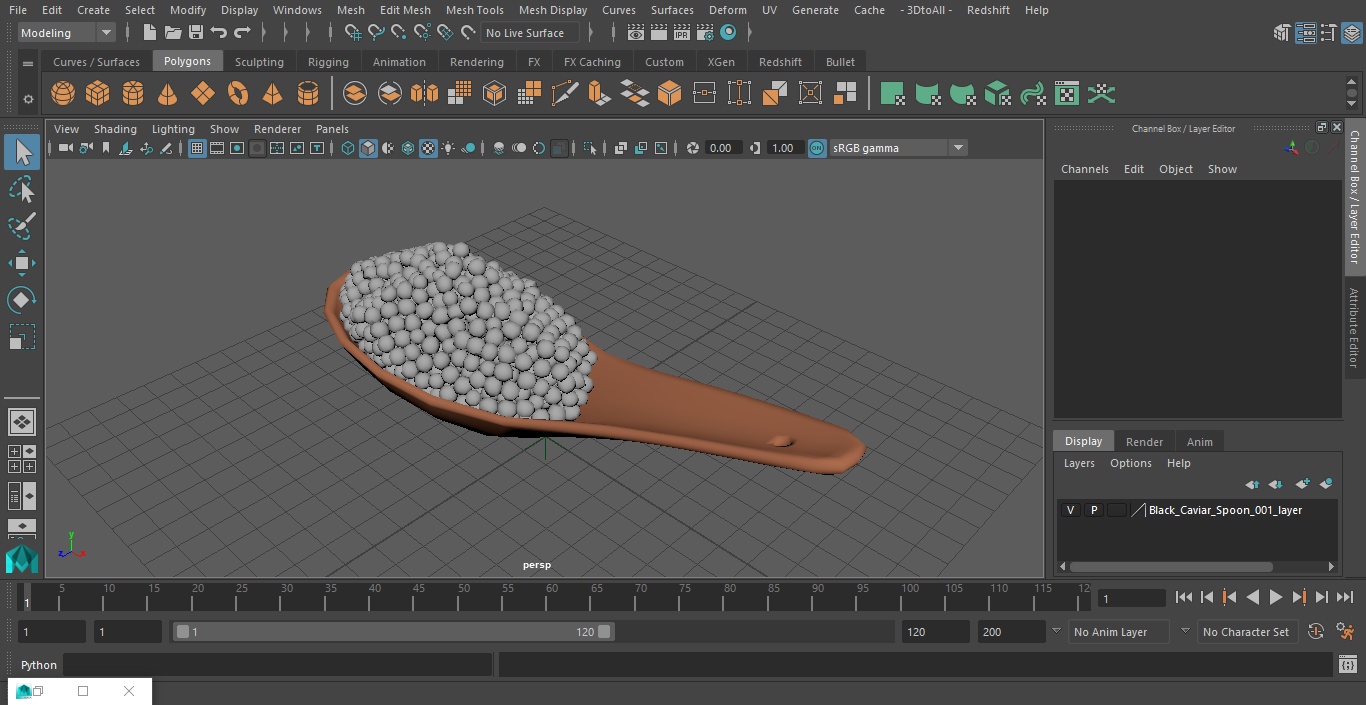Open the Channels menu in Channel Box

tap(1085, 169)
